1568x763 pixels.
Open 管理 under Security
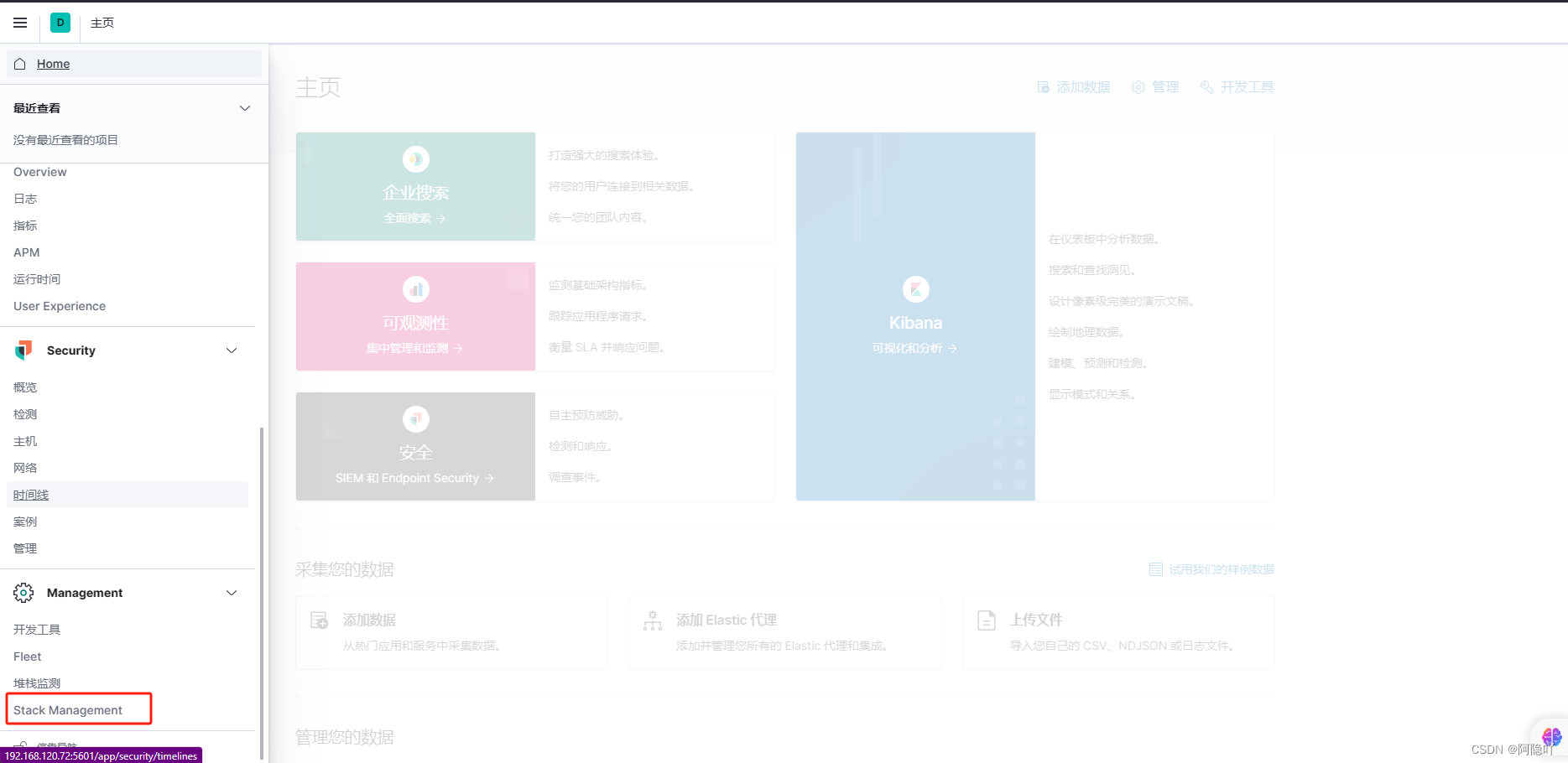[x=25, y=548]
